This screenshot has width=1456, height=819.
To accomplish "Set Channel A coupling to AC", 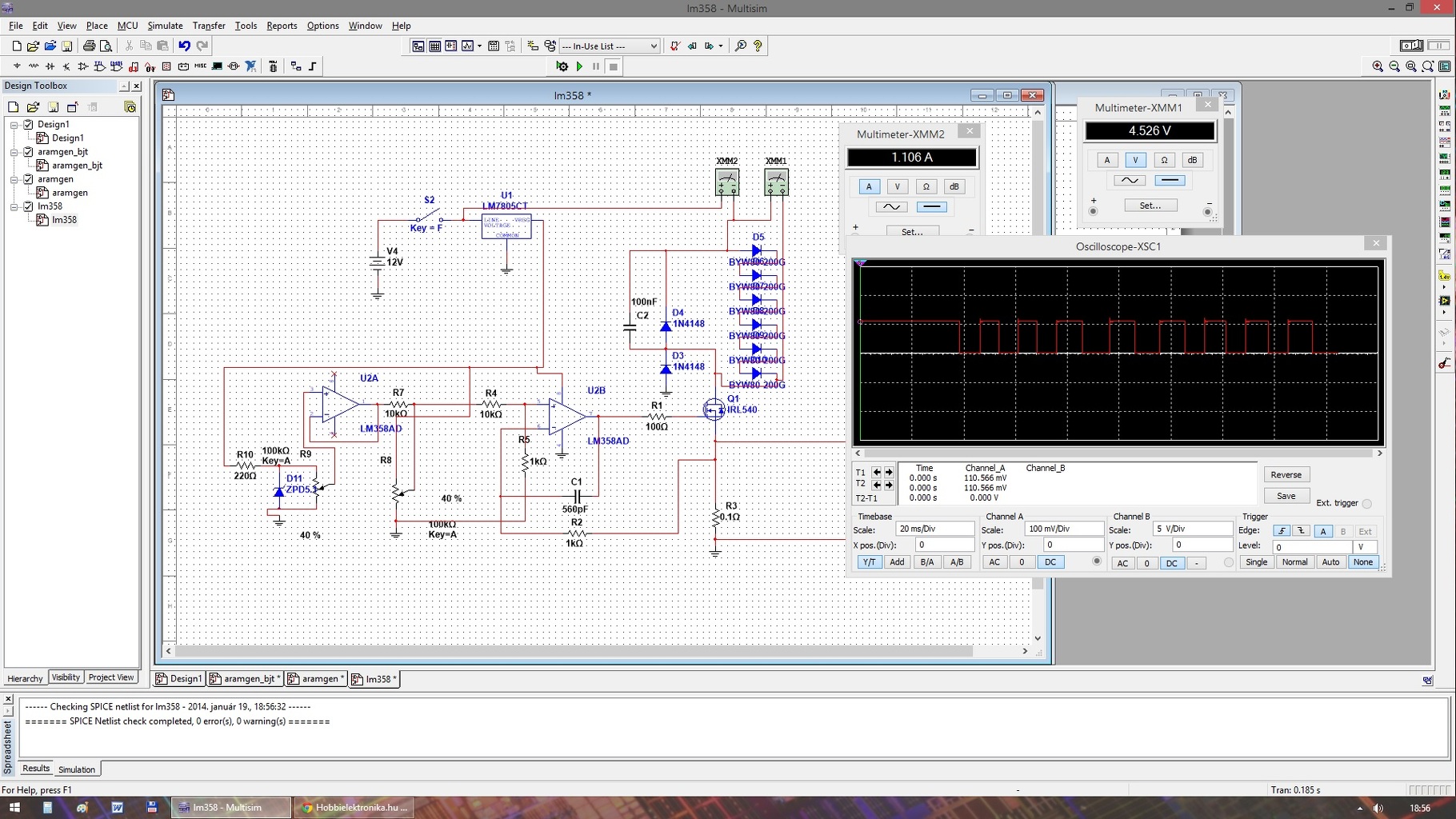I will (x=994, y=562).
